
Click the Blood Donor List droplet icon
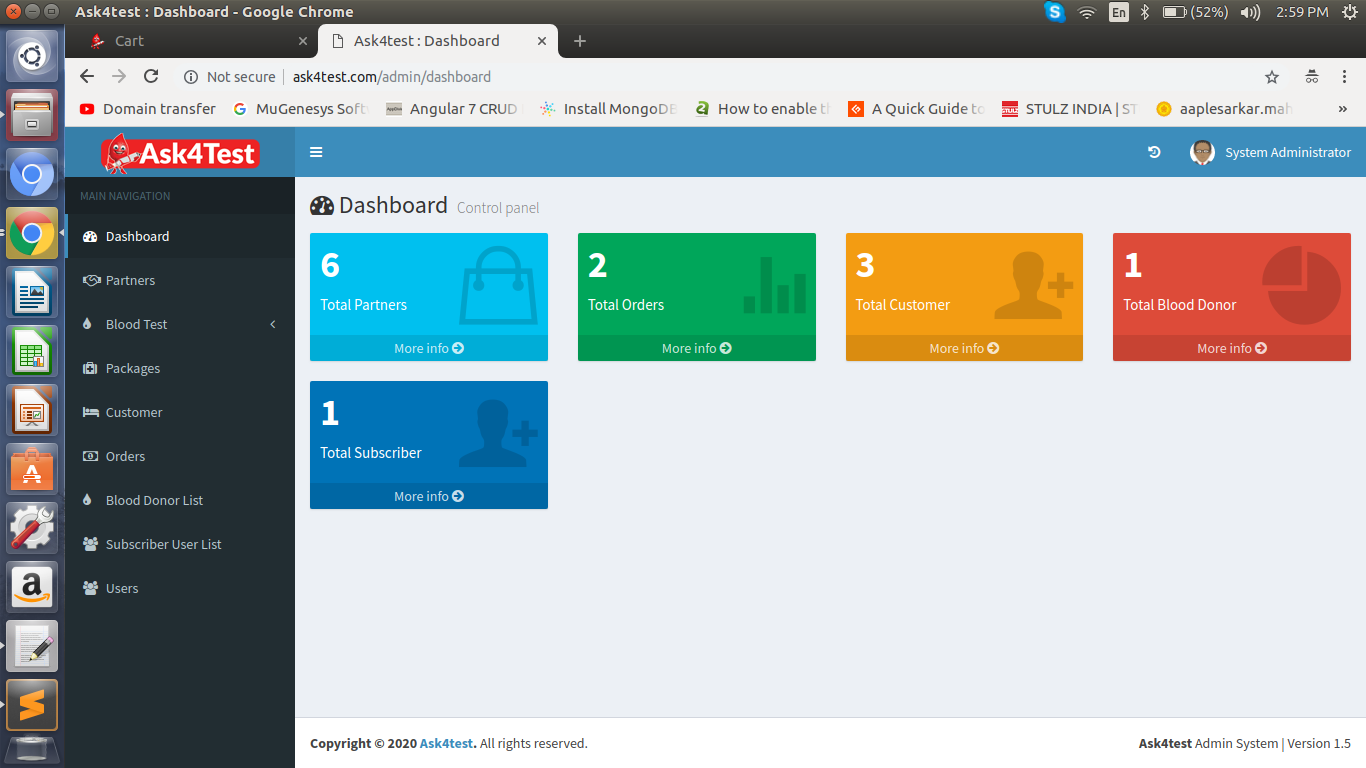click(x=90, y=501)
